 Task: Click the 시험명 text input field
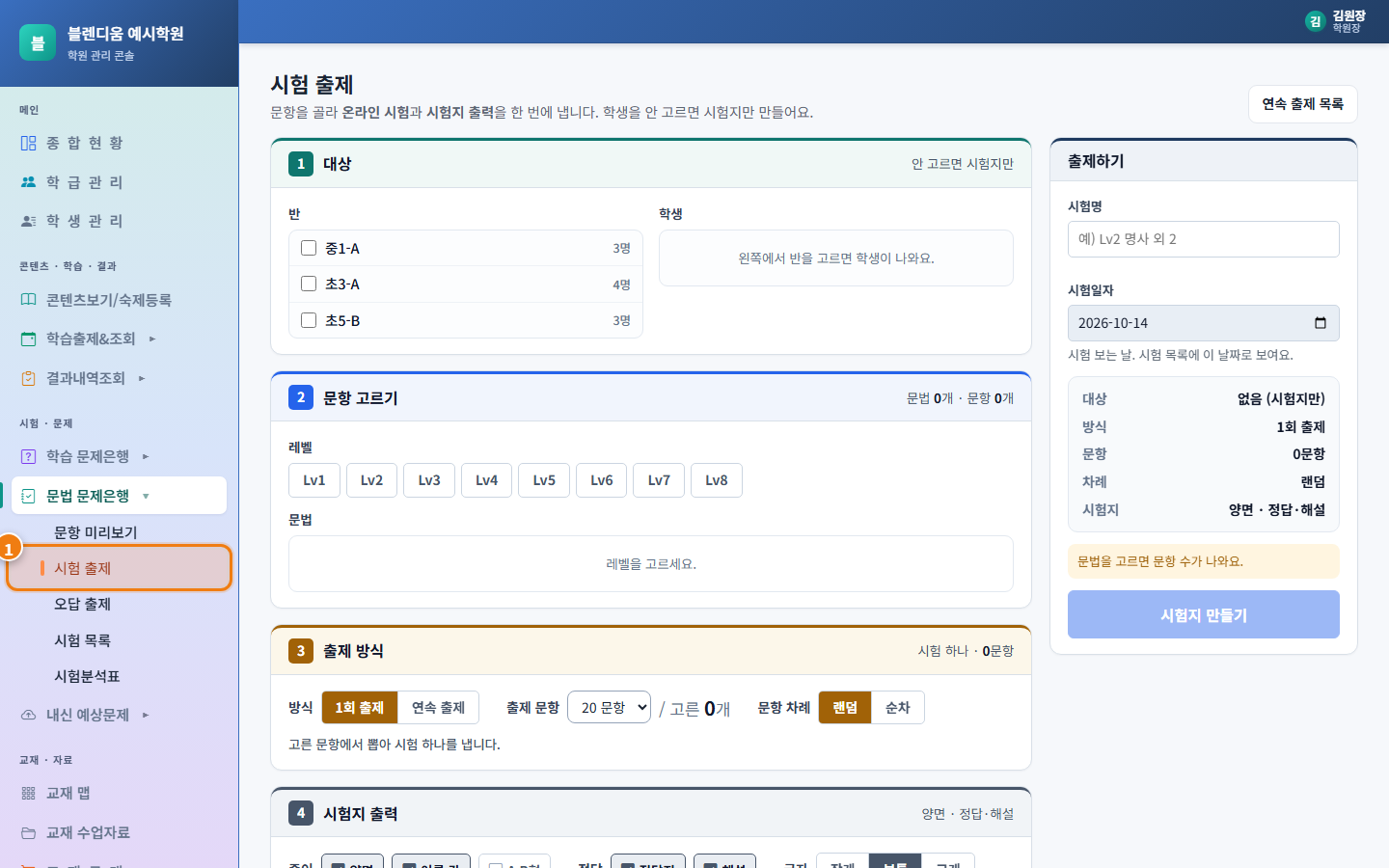click(1204, 239)
